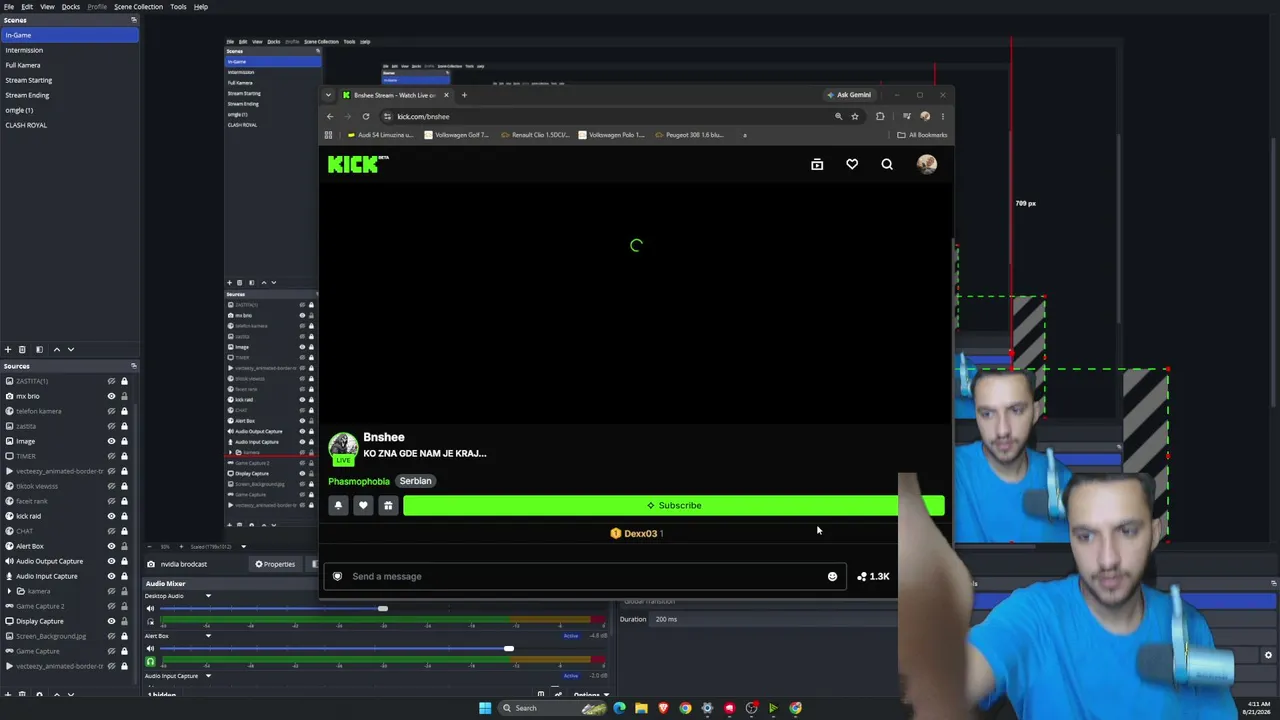The image size is (1280, 720).
Task: Open the Scene Collection menu
Action: coord(138,7)
